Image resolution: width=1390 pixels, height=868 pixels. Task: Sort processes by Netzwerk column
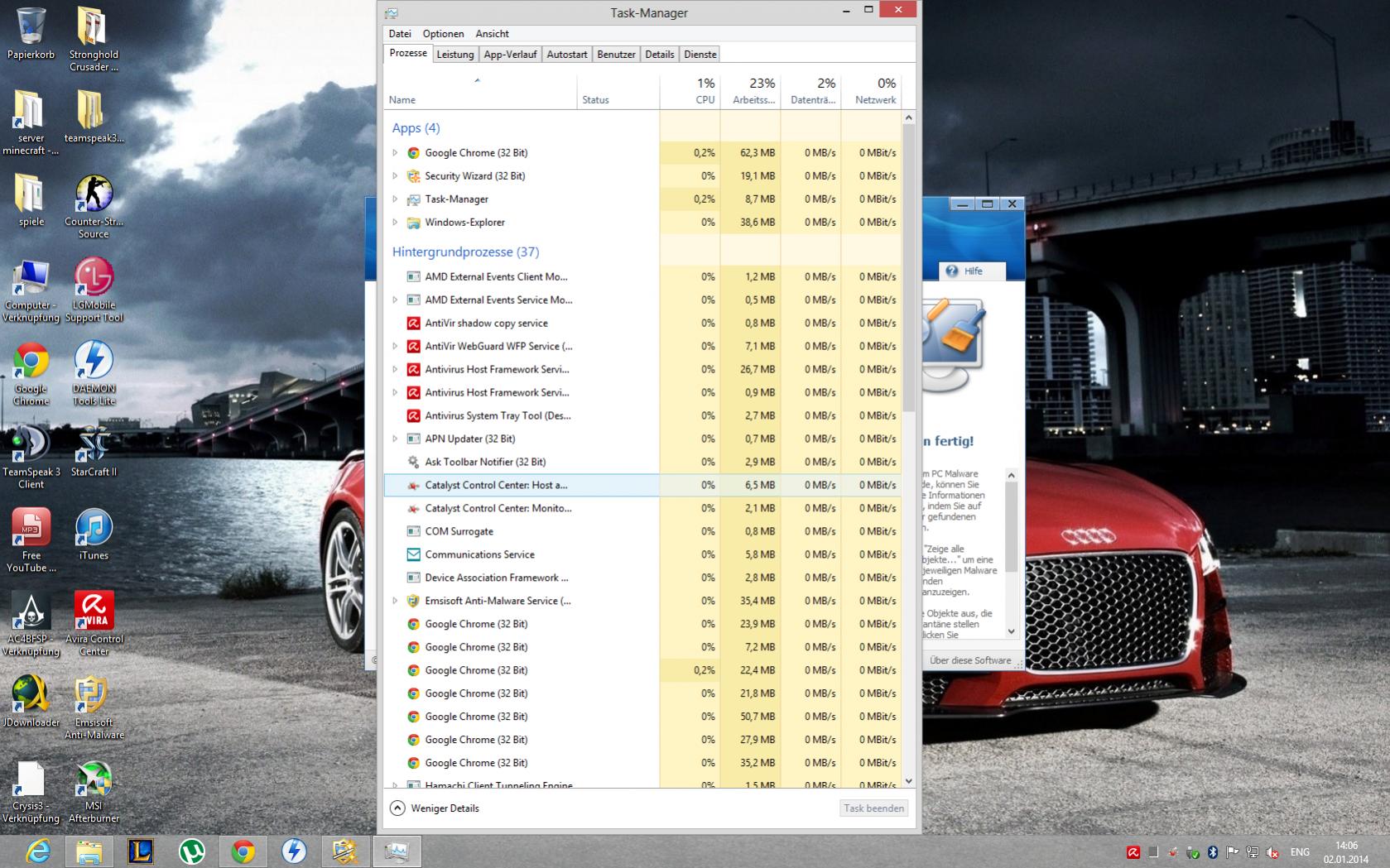click(872, 91)
